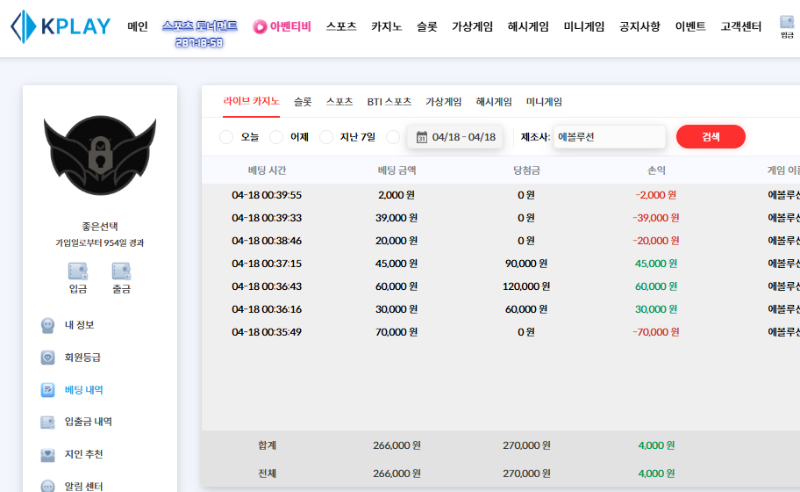Select the 지난 7일 radio button
This screenshot has width=800, height=492.
point(326,137)
